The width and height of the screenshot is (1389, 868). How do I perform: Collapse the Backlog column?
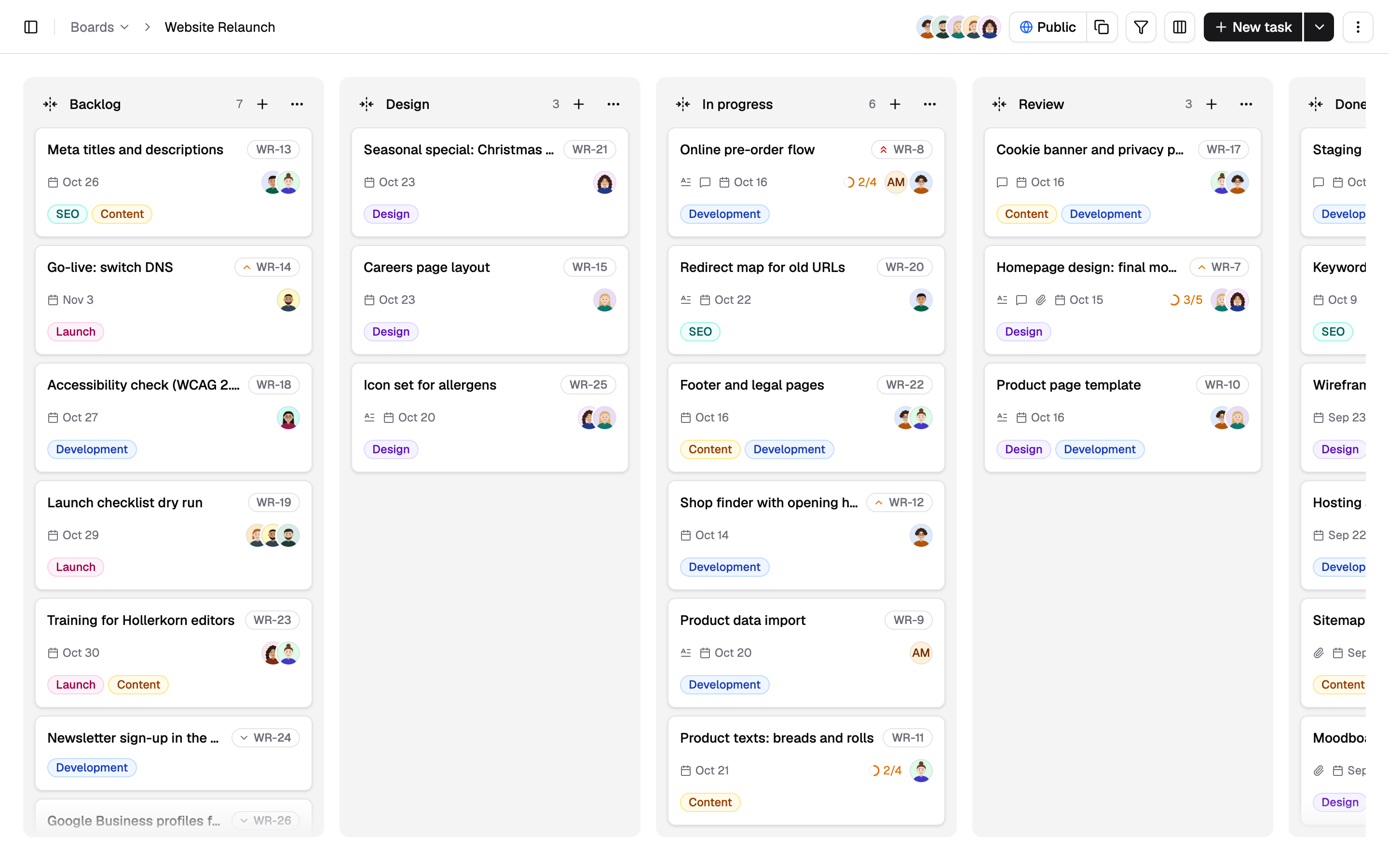pos(50,104)
